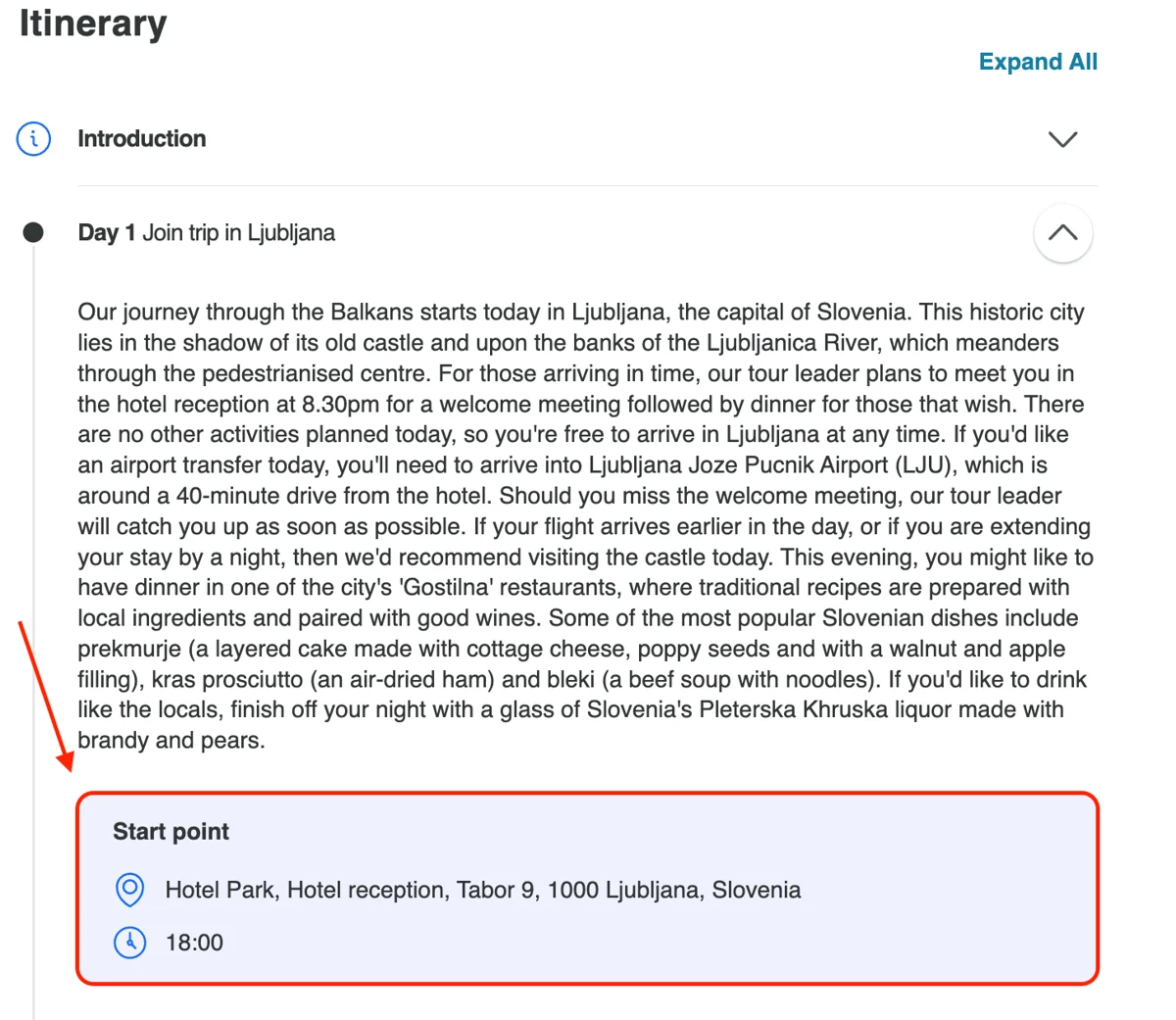Screen dimensions: 1176x1020
Task: Click the Itinerary page heading
Action: [93, 22]
